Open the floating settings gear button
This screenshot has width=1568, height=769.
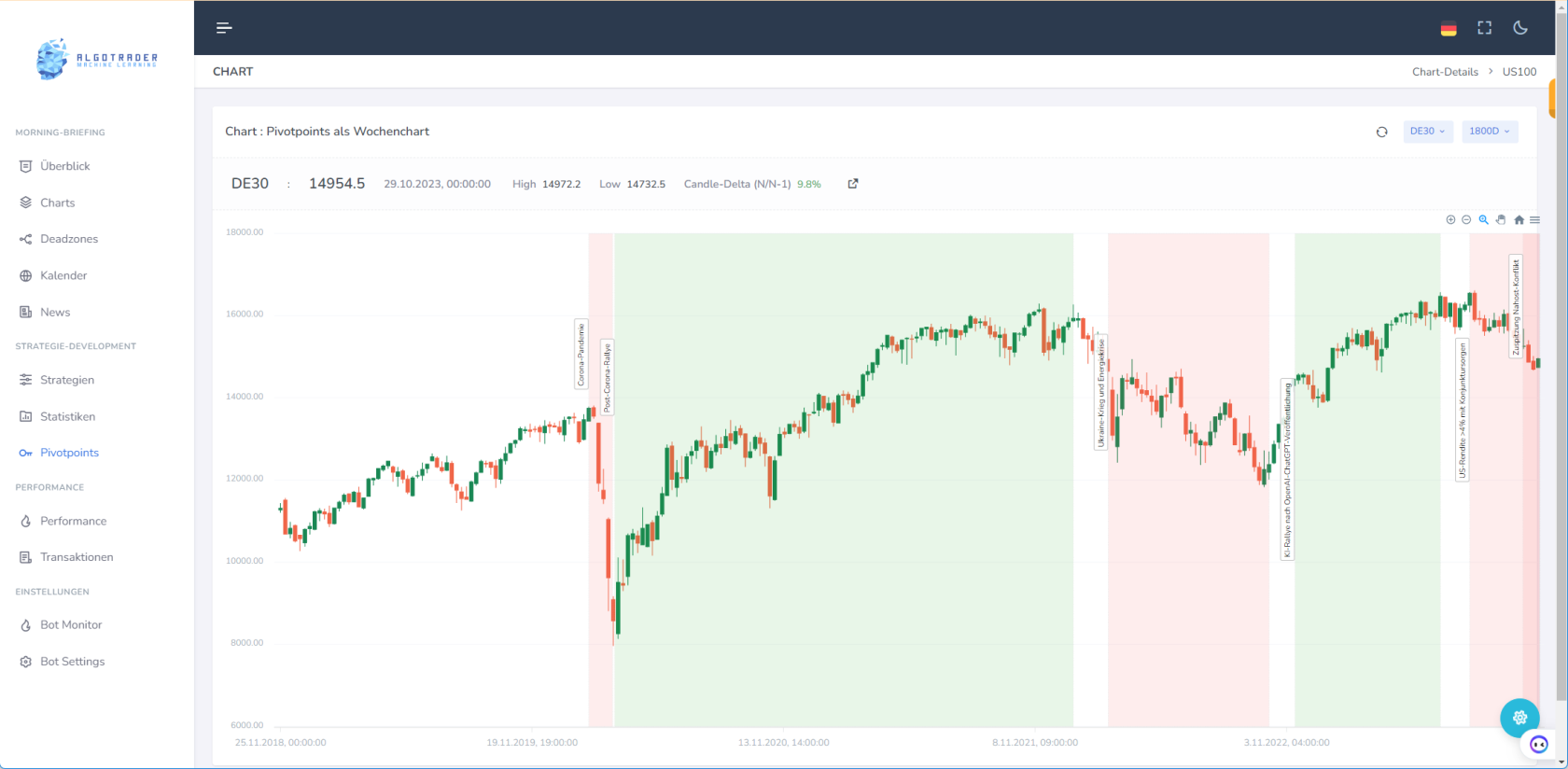[1519, 718]
